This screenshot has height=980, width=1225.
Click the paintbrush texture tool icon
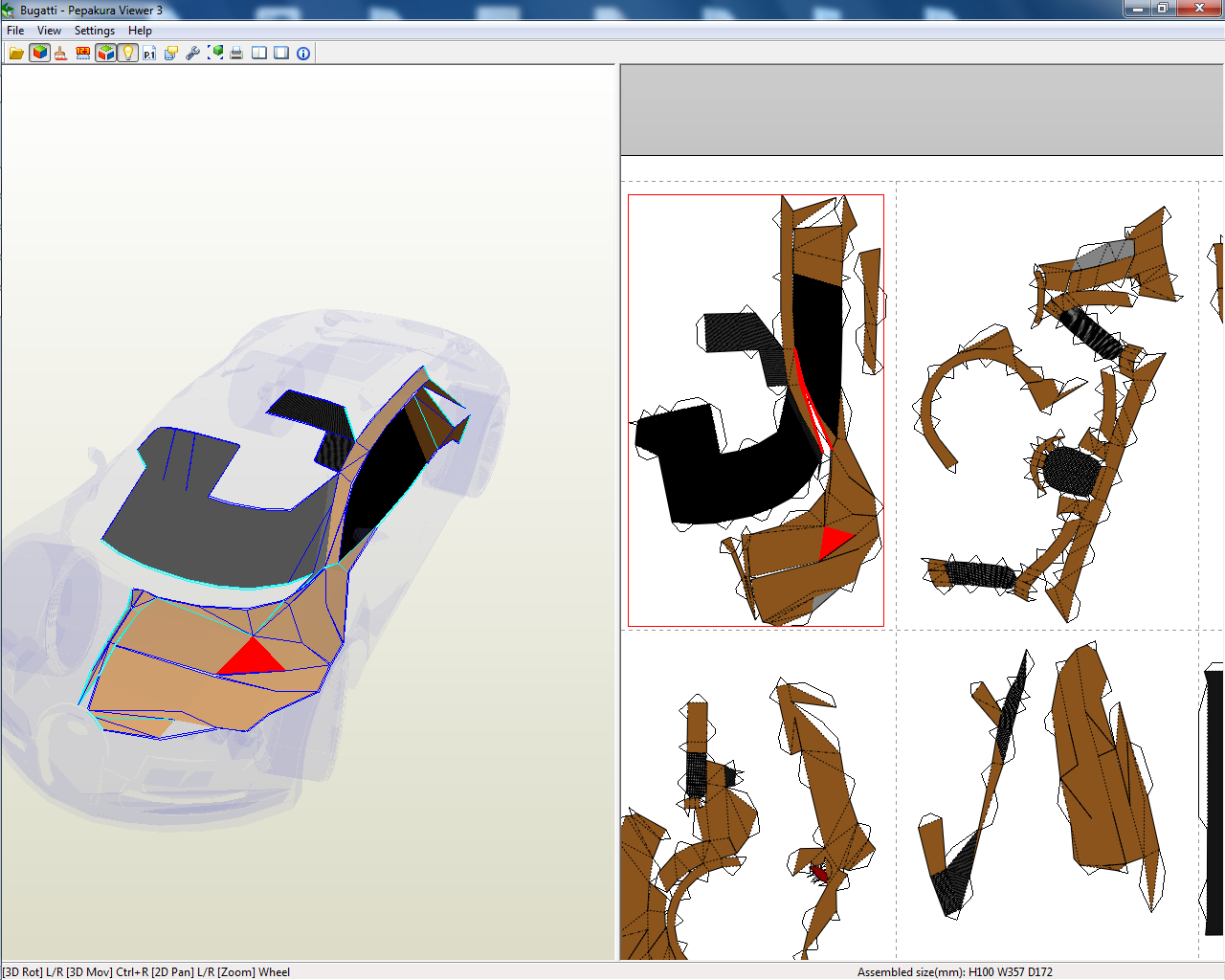[x=59, y=53]
